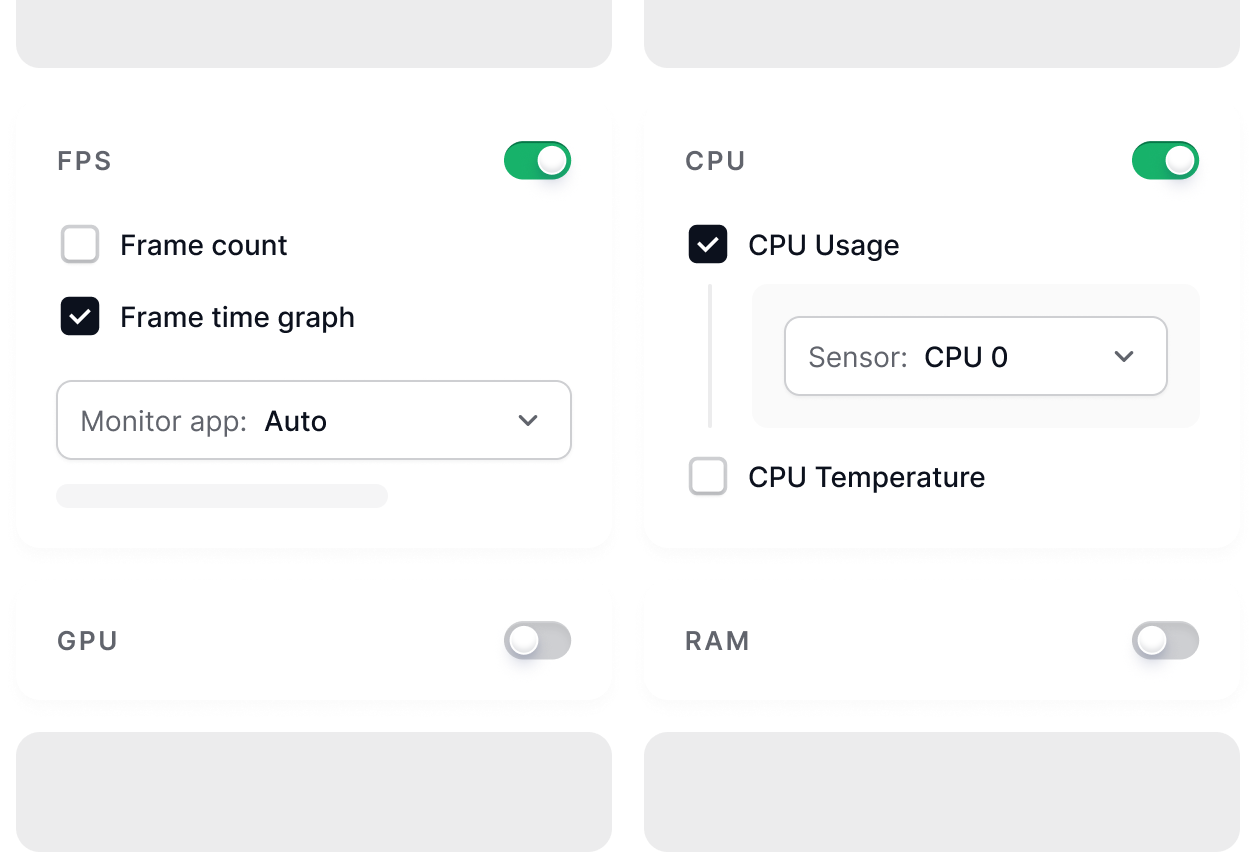Click the Frame time graph label

tap(238, 317)
